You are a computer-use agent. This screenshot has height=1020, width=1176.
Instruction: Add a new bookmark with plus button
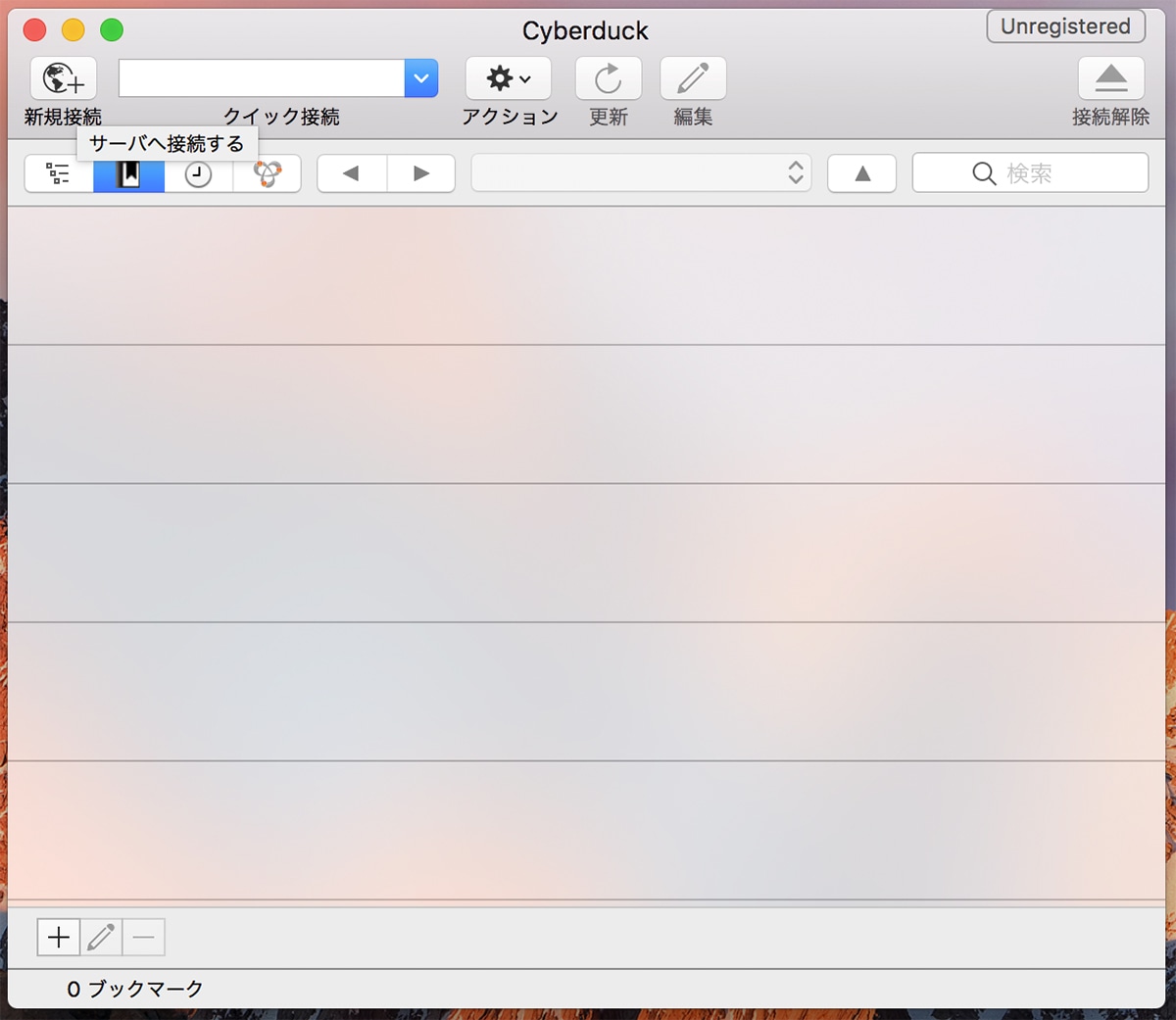pyautogui.click(x=59, y=938)
